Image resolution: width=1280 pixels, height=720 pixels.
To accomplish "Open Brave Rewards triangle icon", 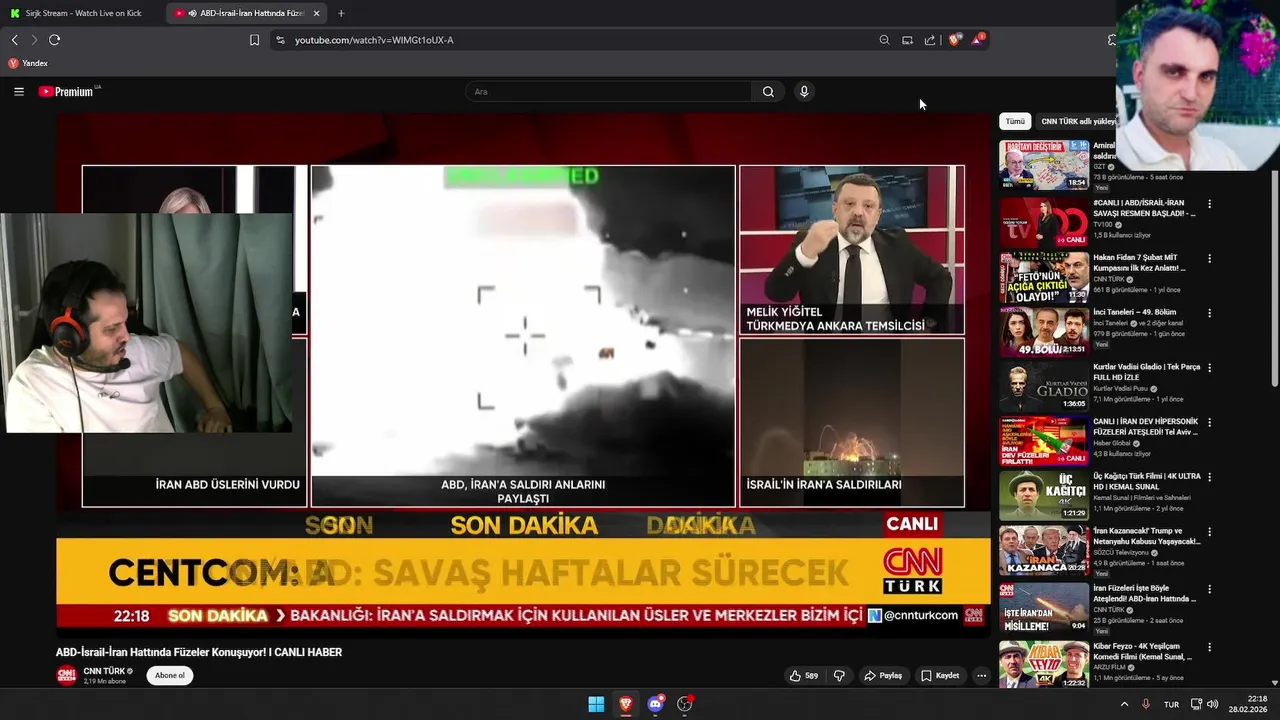I will pos(978,39).
